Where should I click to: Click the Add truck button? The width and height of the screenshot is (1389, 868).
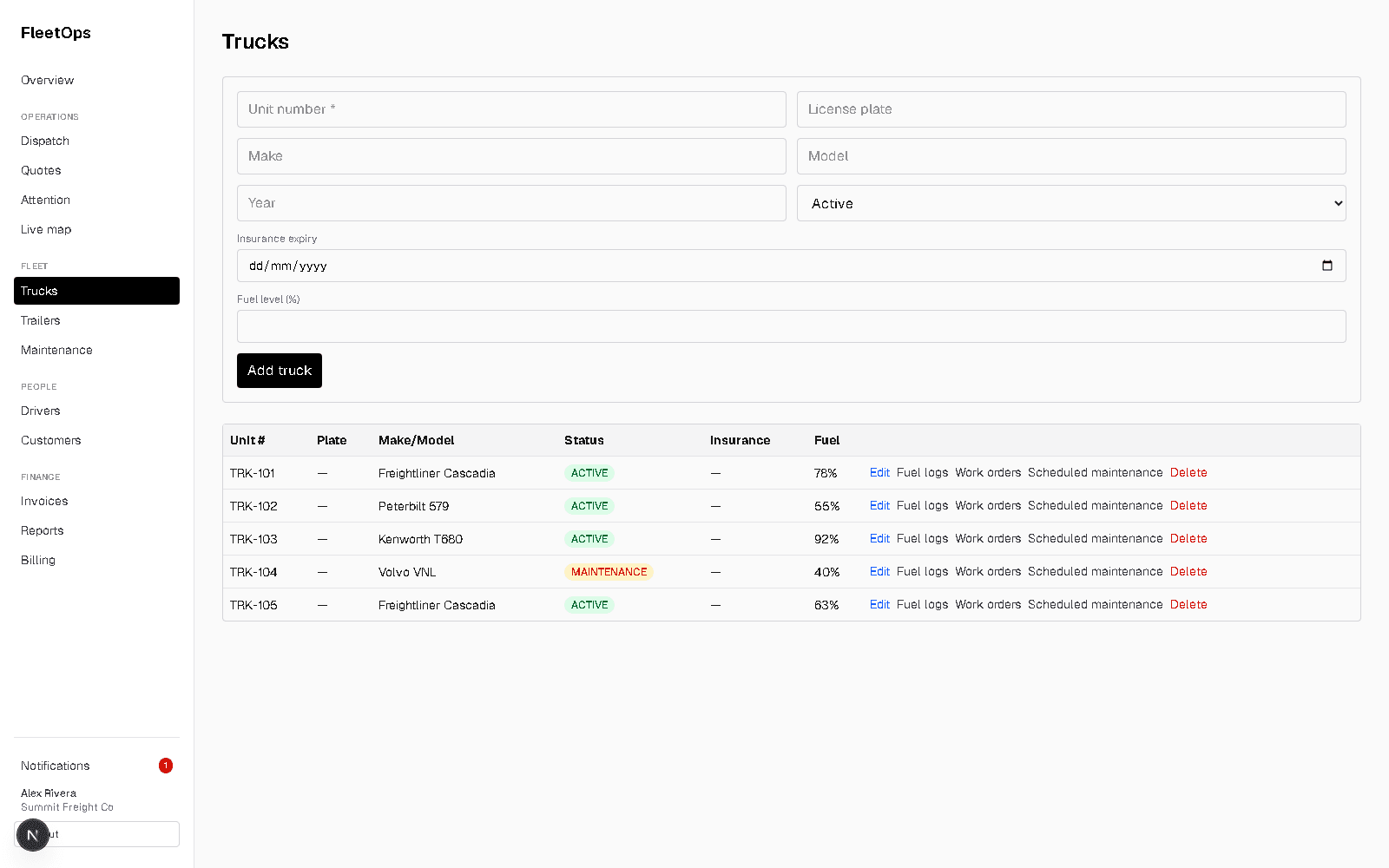280,371
